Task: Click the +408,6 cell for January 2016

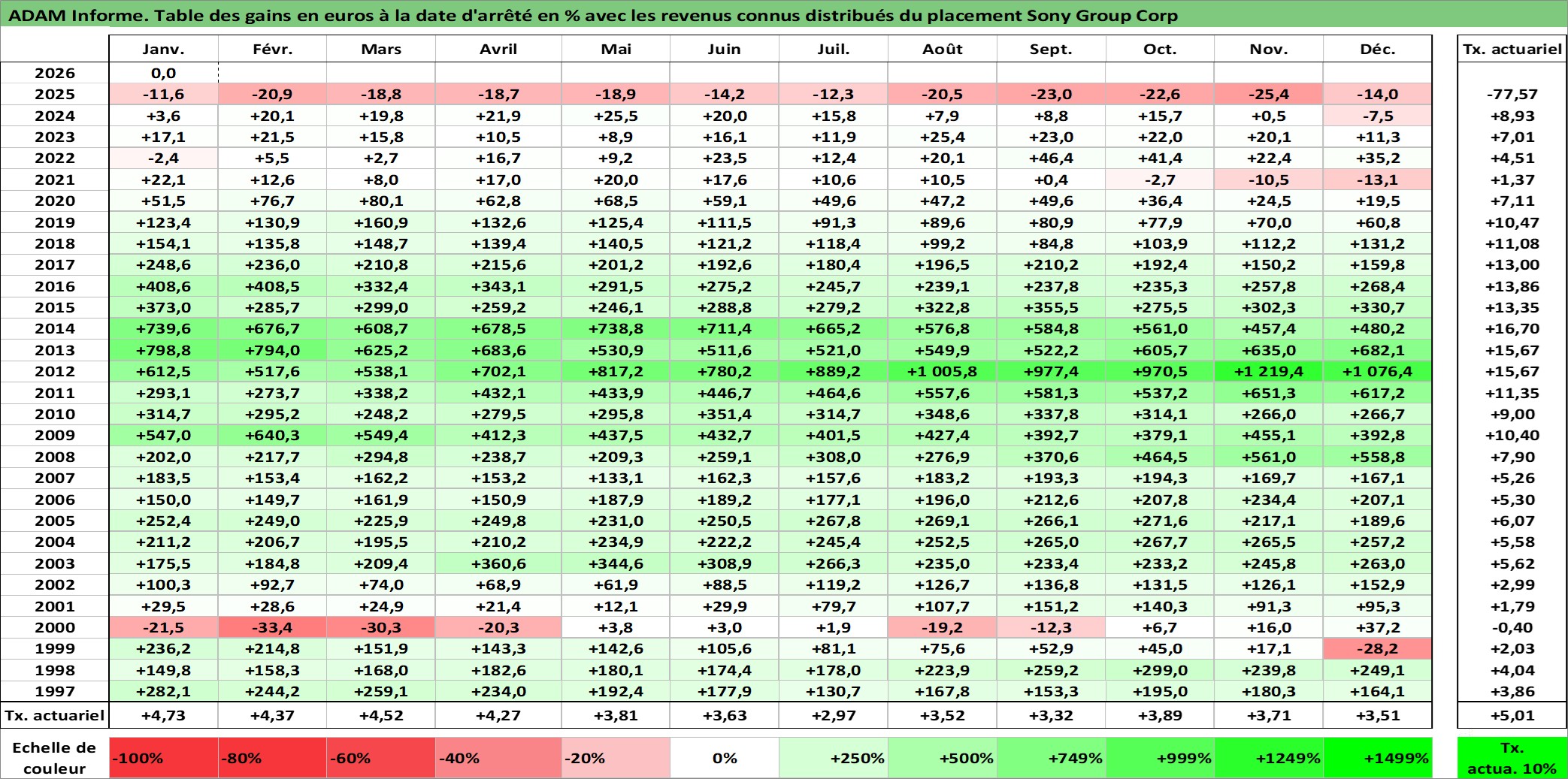Action: point(164,286)
